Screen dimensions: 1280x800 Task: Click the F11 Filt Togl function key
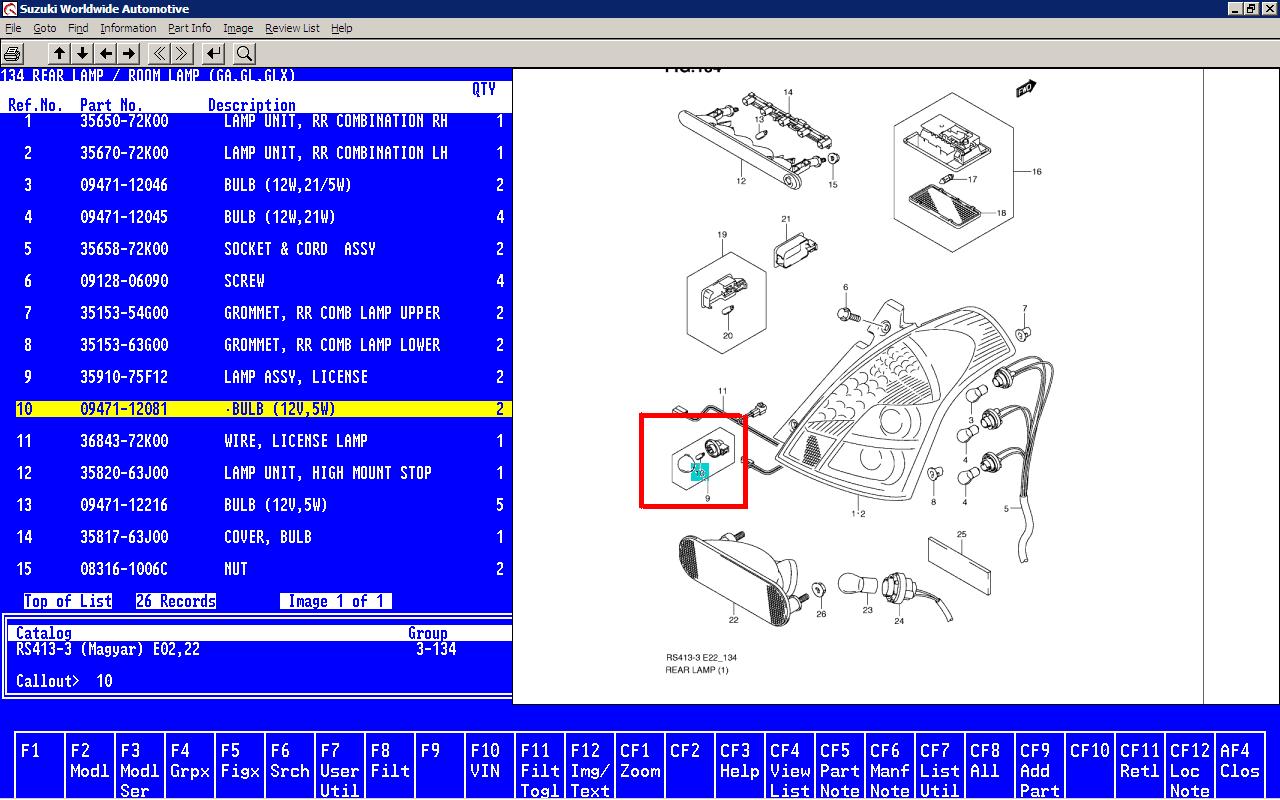tap(540, 765)
